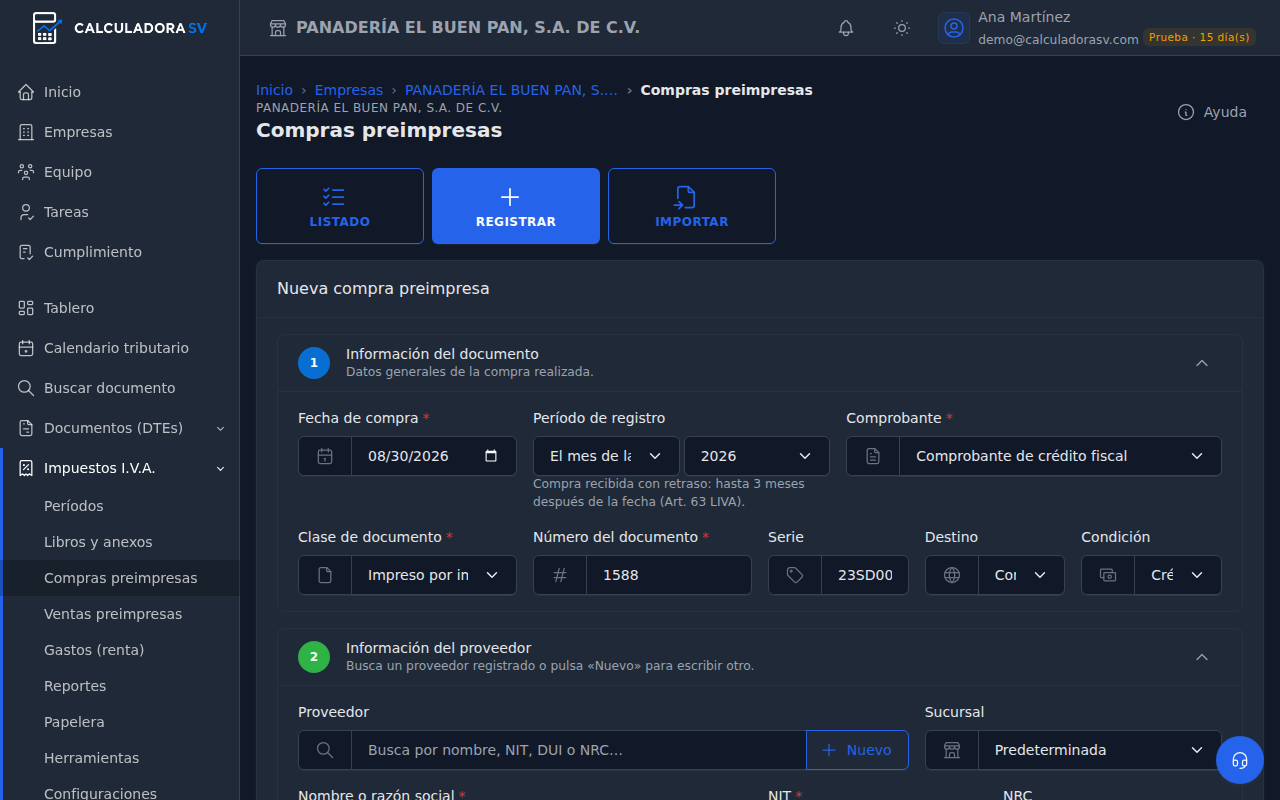This screenshot has height=800, width=1280.
Task: Click the page icon beside Clase de documento
Action: (x=325, y=575)
